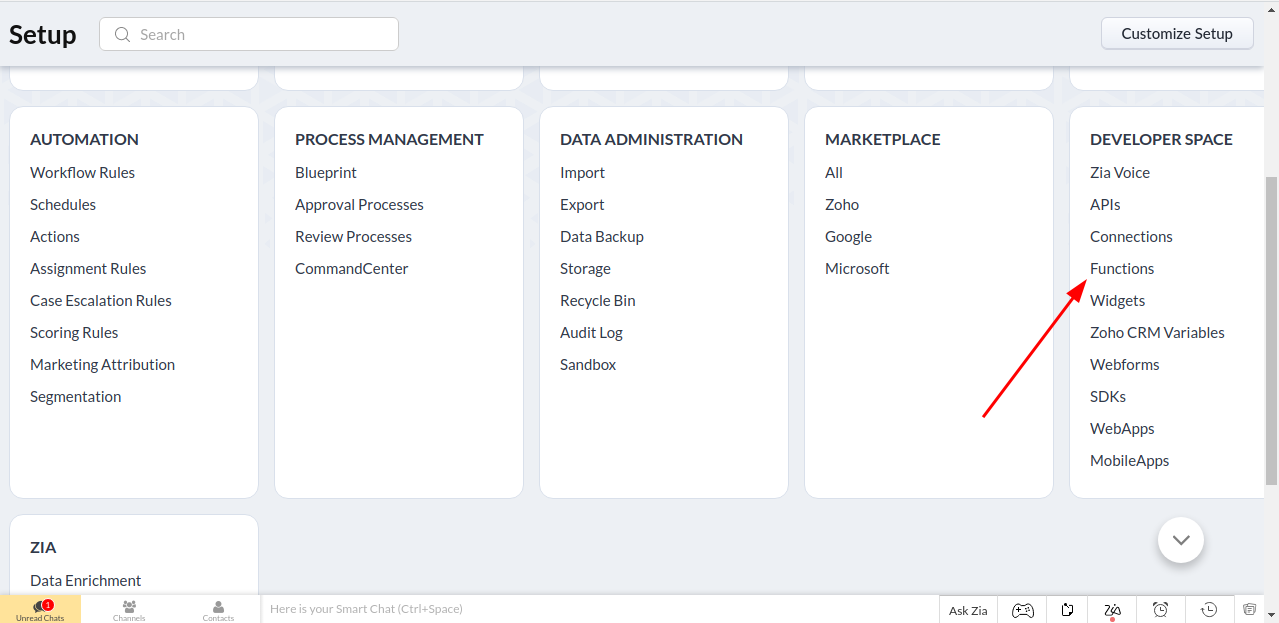Click the chat window icon at far right
This screenshot has width=1279, height=623.
click(x=1249, y=609)
